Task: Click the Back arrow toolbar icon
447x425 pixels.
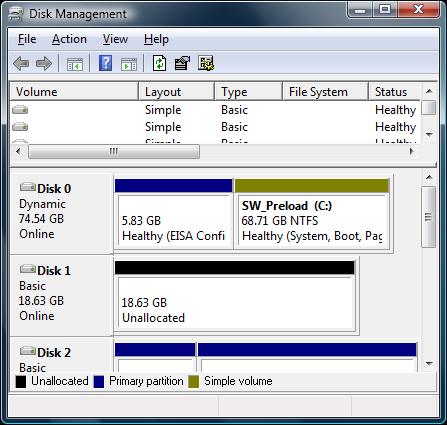Action: tap(21, 63)
